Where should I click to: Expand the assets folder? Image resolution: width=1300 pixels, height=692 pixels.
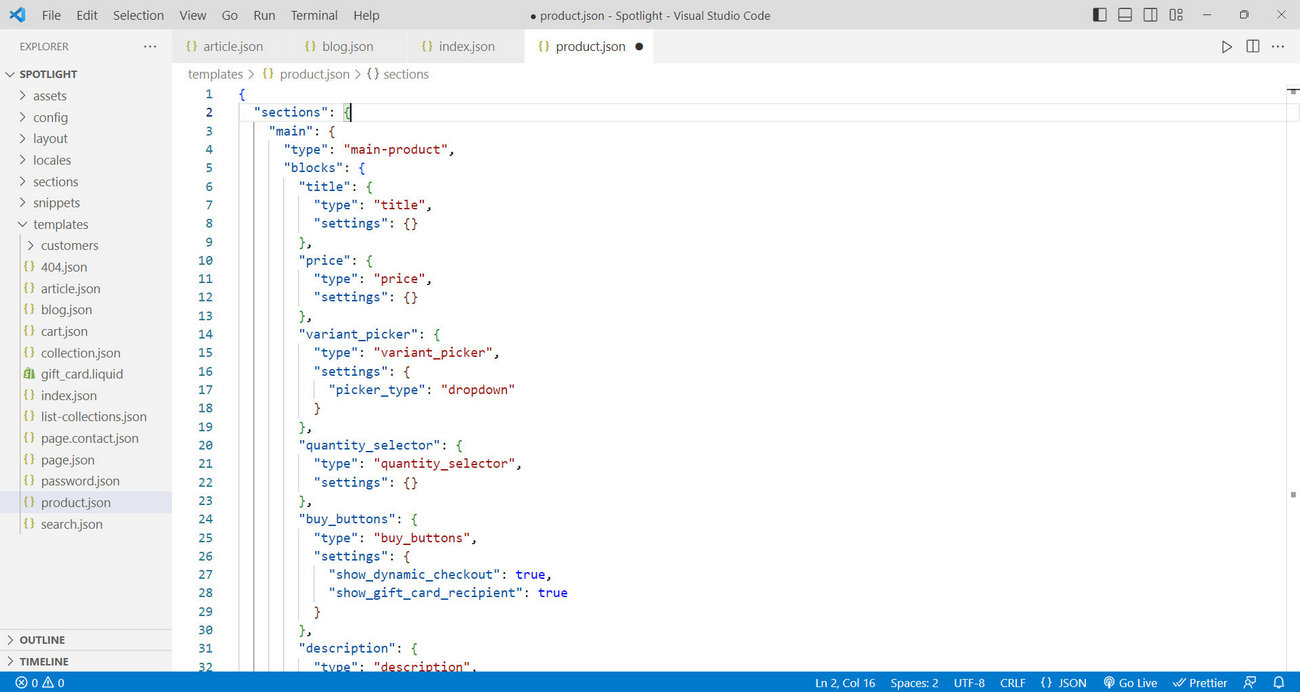(x=50, y=96)
